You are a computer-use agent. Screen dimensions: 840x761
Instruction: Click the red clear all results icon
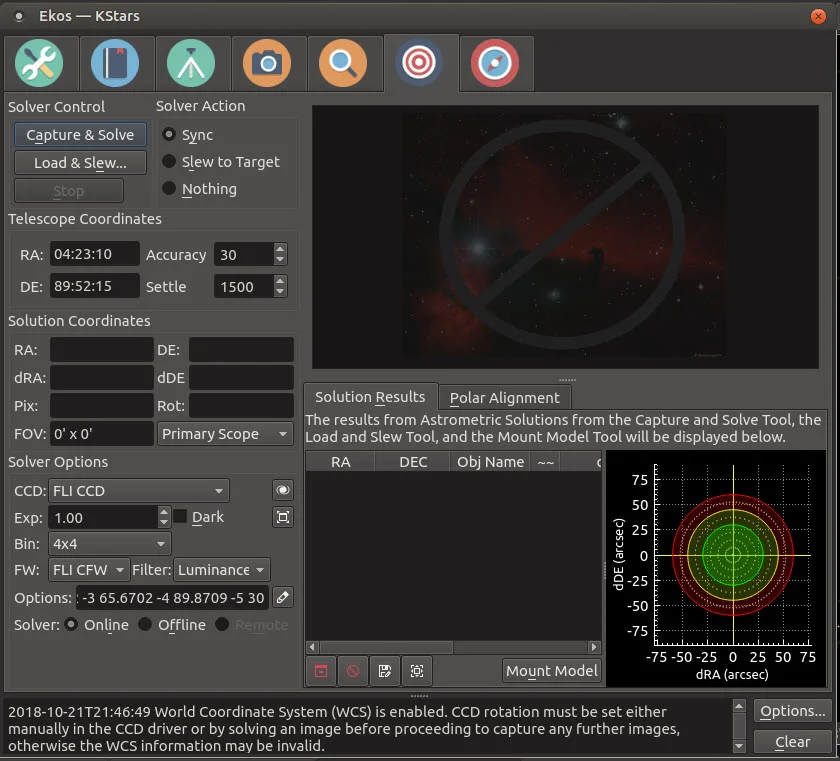(321, 671)
